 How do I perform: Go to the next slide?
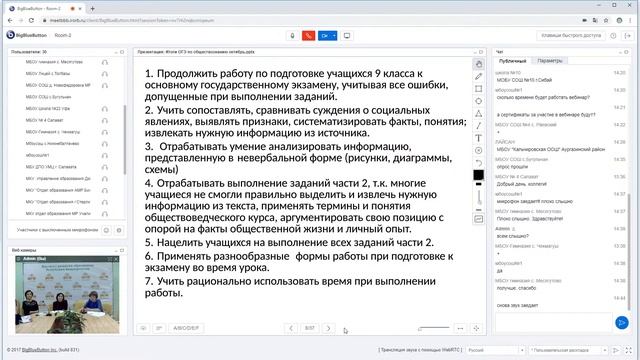point(329,328)
